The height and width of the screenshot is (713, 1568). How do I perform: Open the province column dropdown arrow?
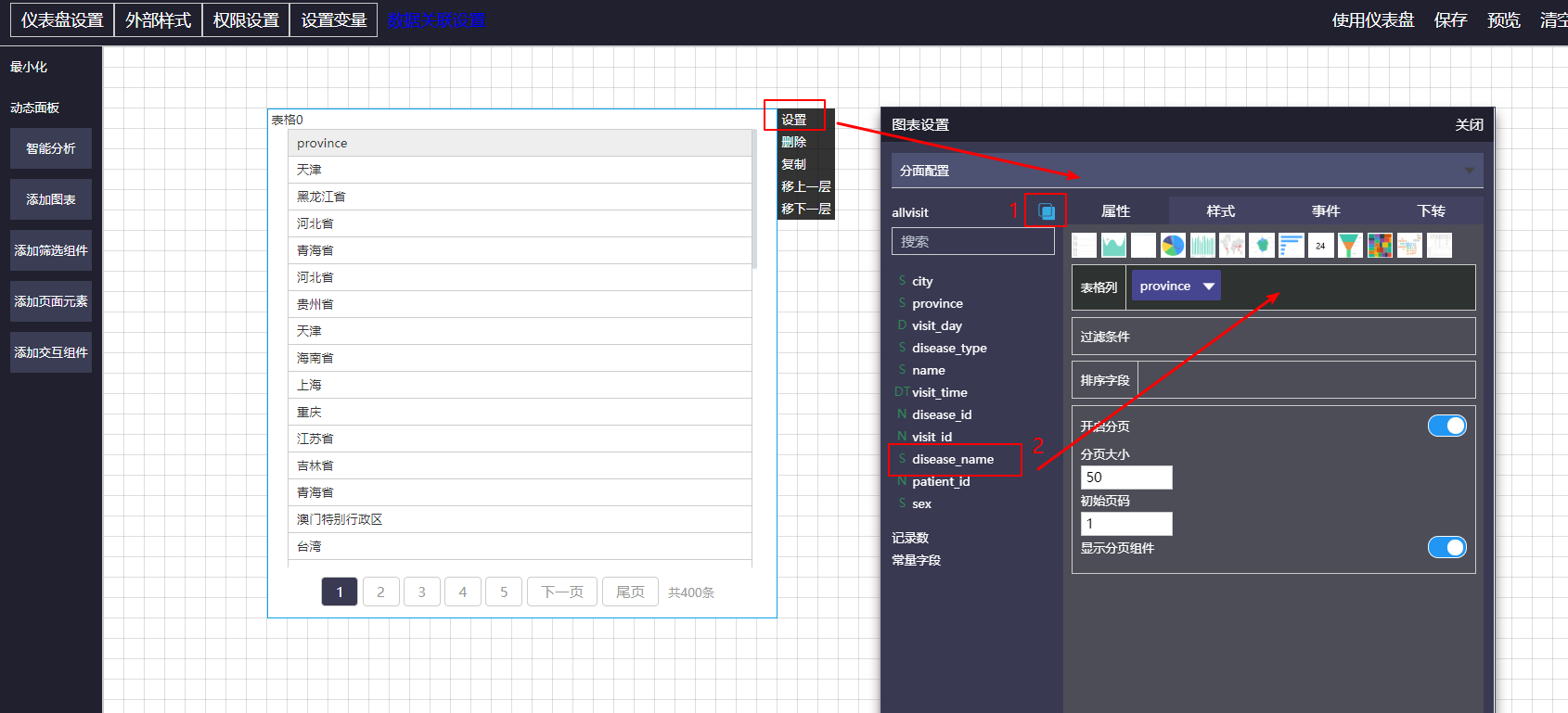(1209, 286)
